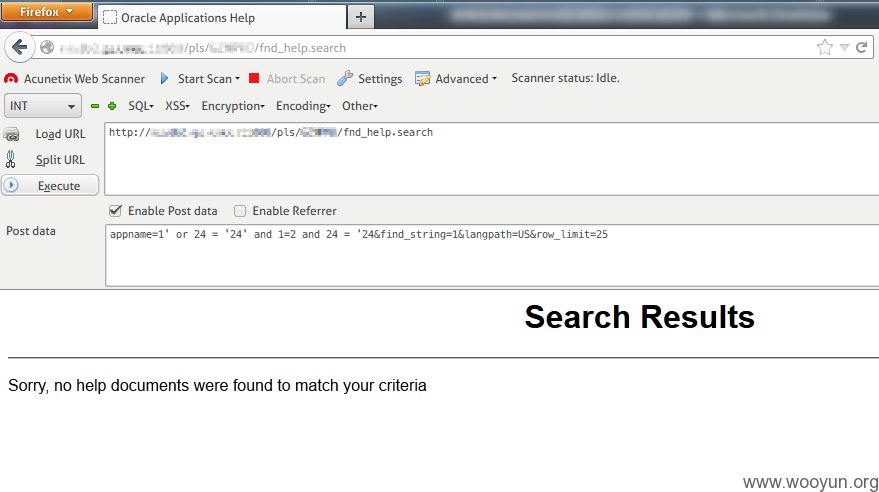The height and width of the screenshot is (492, 879).
Task: Go back using the back arrow
Action: pyautogui.click(x=20, y=48)
